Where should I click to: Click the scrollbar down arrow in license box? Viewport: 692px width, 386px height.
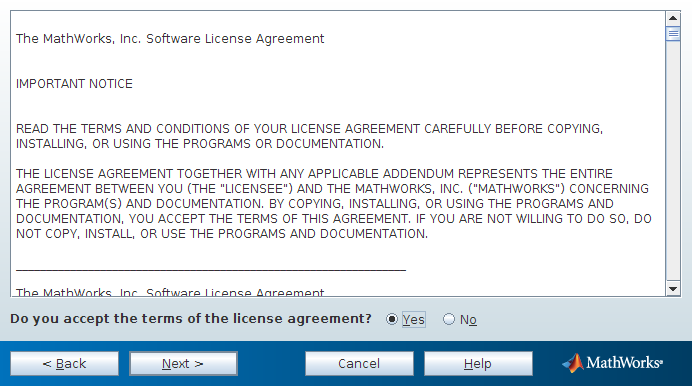point(673,289)
